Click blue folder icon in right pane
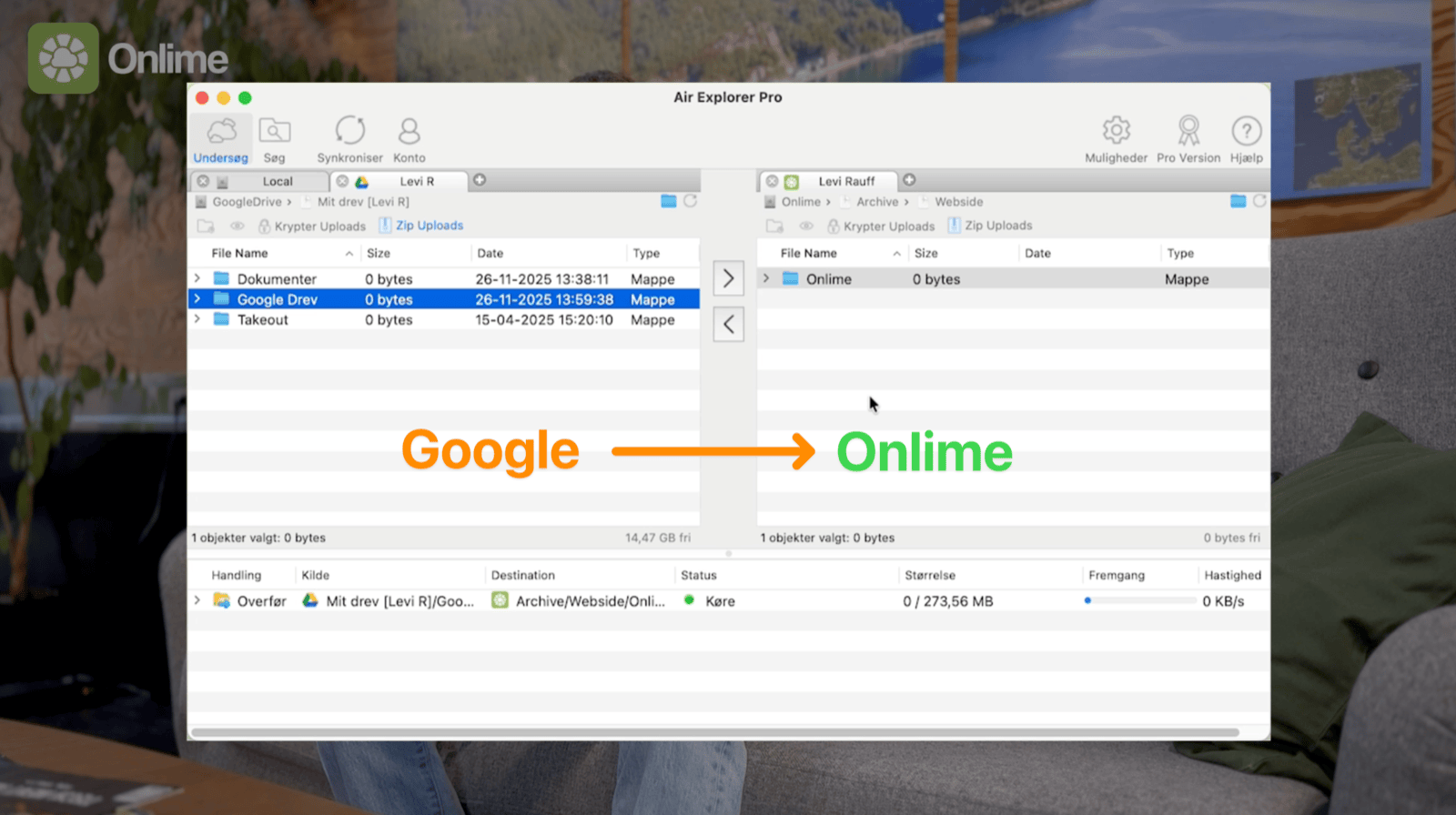The width and height of the screenshot is (1456, 815). click(x=1238, y=201)
